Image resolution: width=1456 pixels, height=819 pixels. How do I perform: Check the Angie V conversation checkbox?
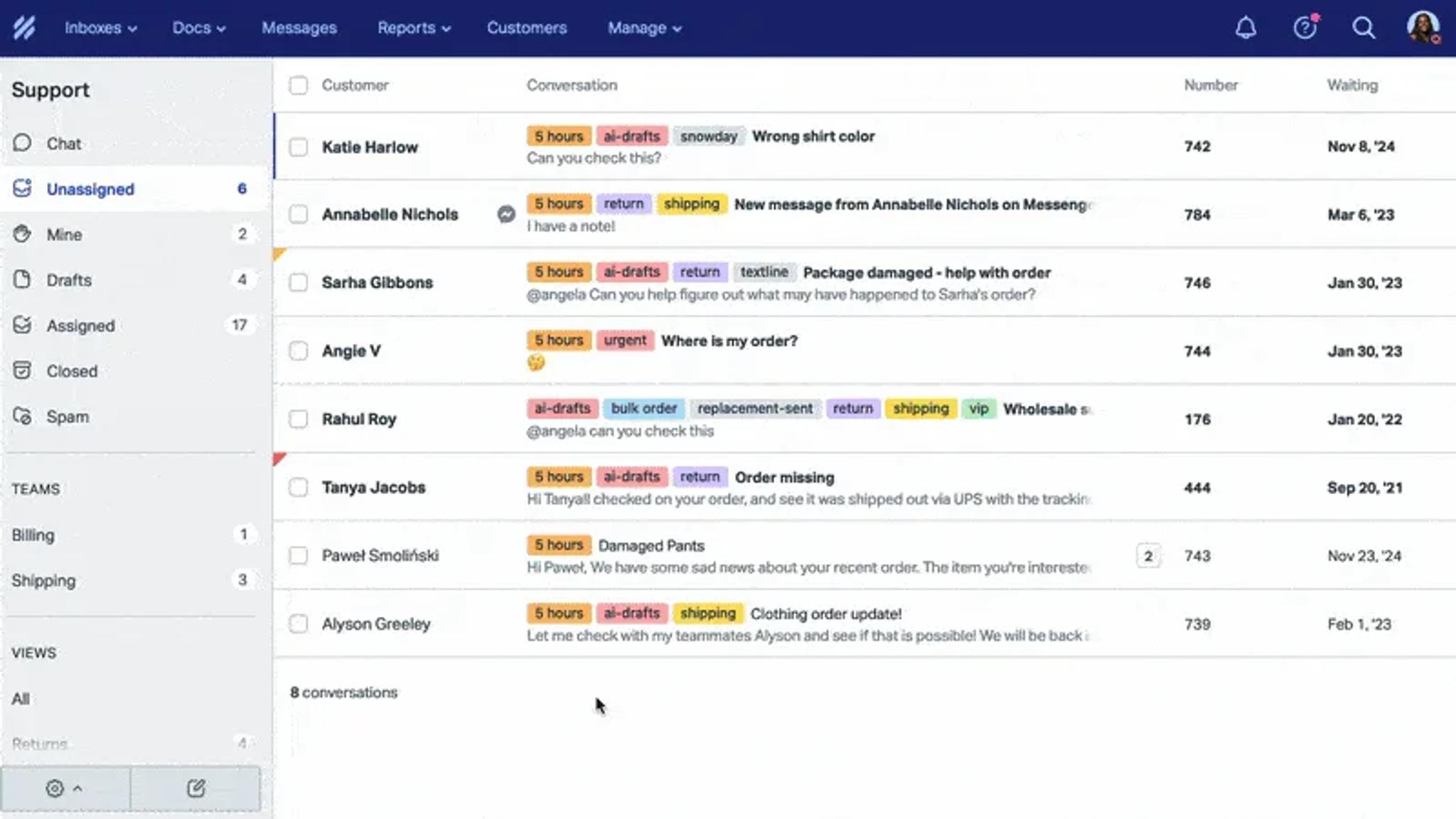pyautogui.click(x=299, y=350)
